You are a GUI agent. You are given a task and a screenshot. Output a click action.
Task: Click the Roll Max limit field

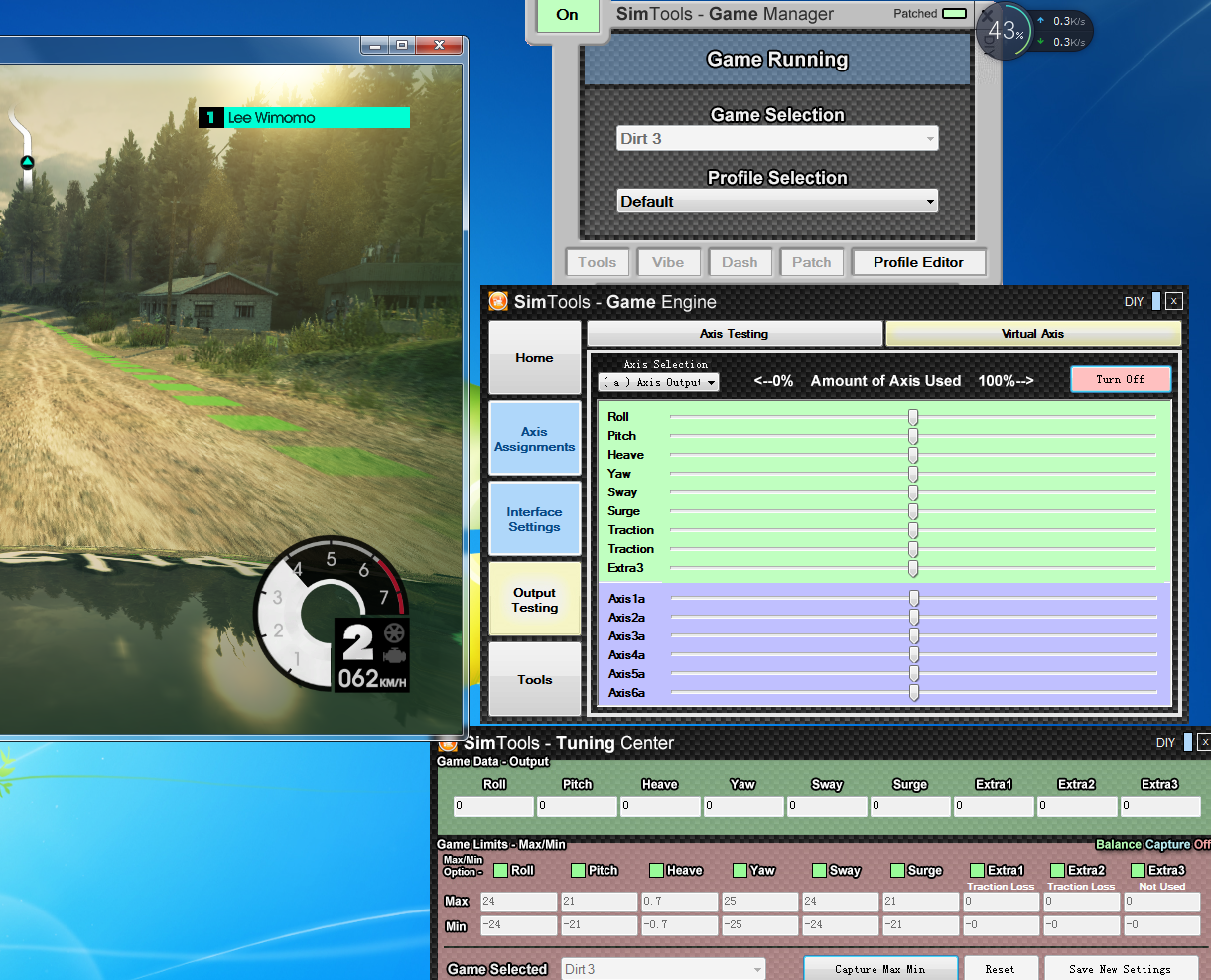tap(519, 902)
